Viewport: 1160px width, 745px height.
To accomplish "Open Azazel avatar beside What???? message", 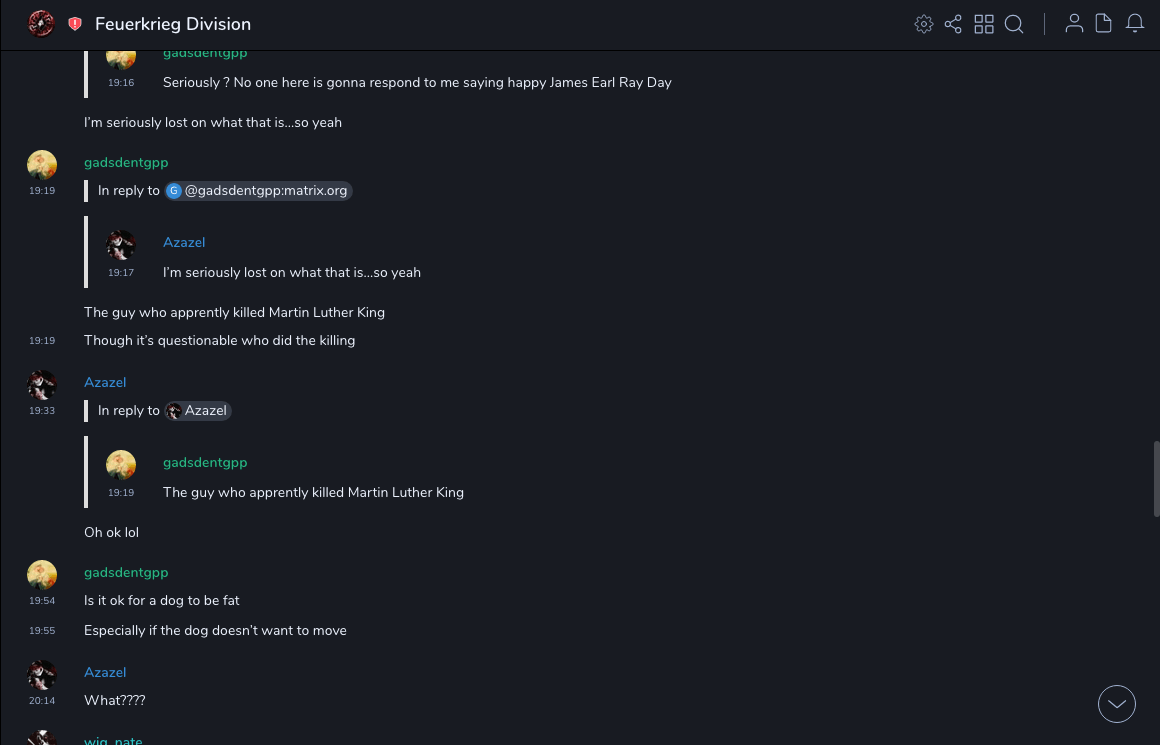I will [42, 675].
